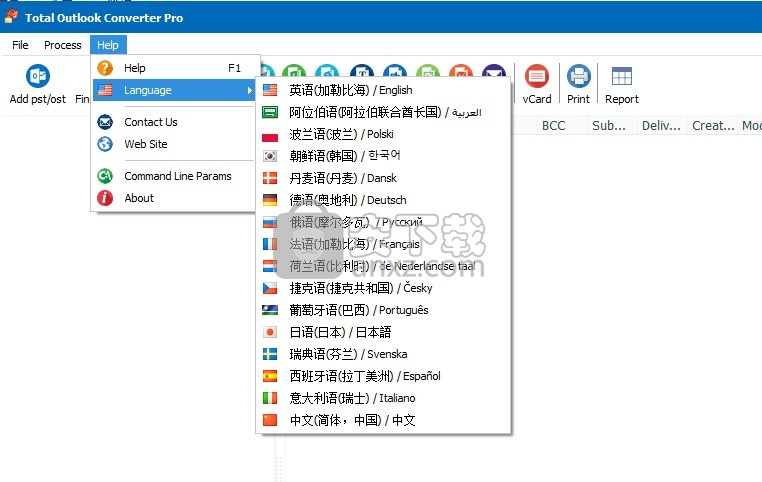Switch language to Svenska
The width and height of the screenshot is (762, 482).
pos(383,354)
